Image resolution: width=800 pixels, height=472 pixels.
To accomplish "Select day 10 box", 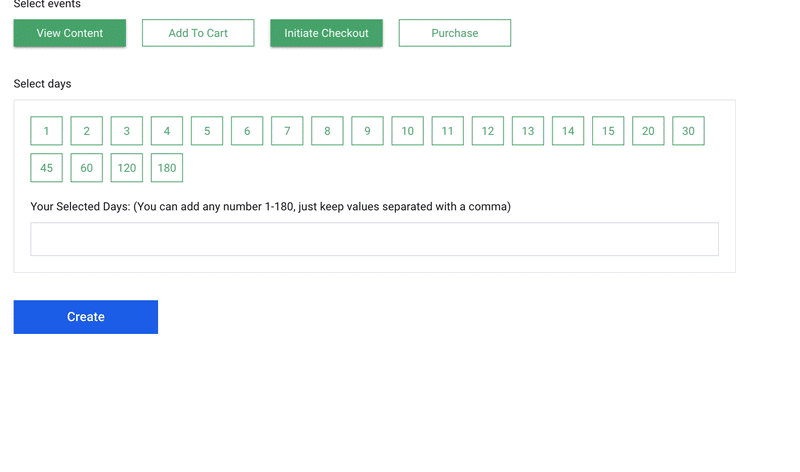I will click(x=407, y=131).
